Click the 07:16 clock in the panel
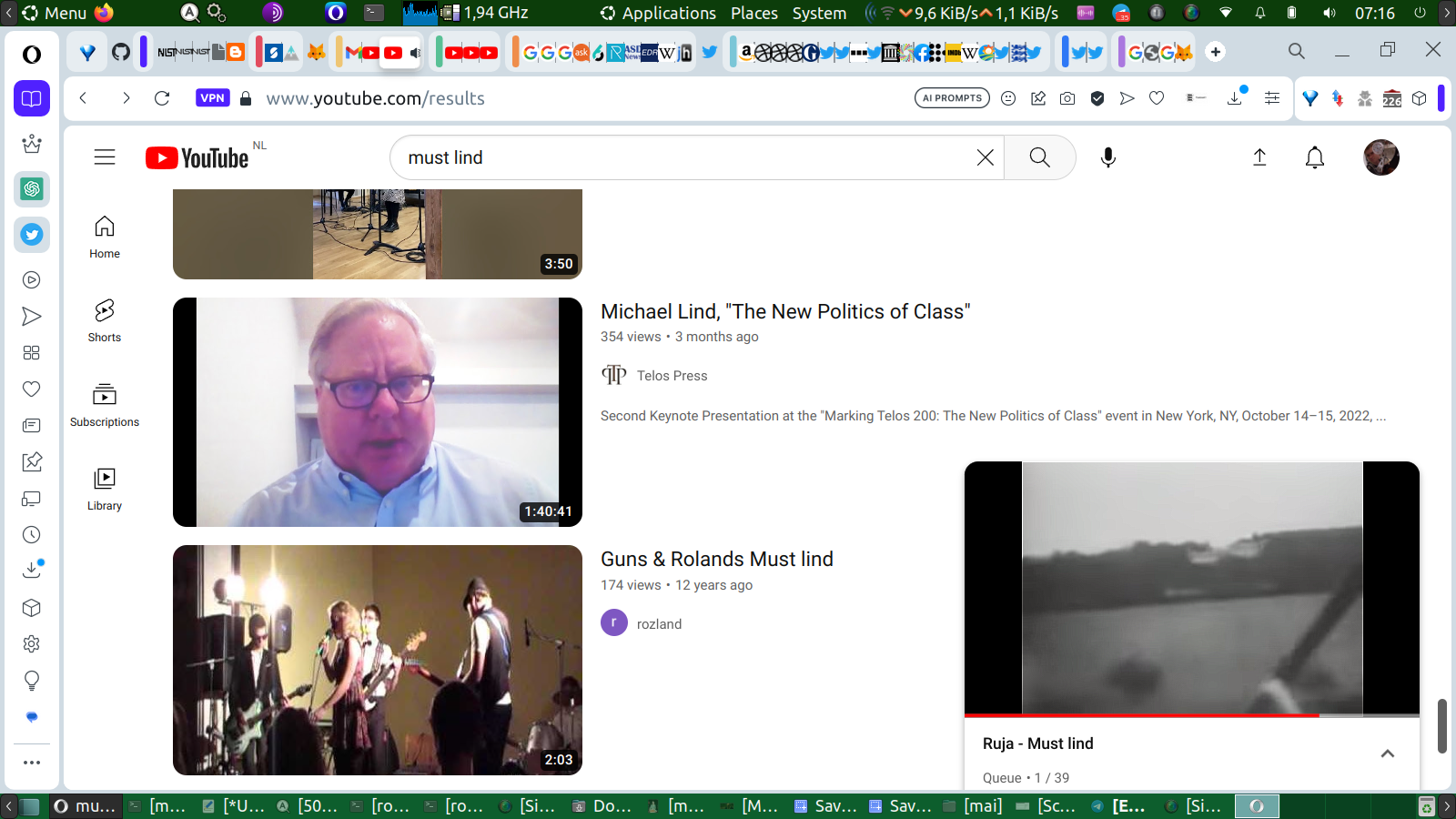The width and height of the screenshot is (1456, 819). [x=1375, y=13]
